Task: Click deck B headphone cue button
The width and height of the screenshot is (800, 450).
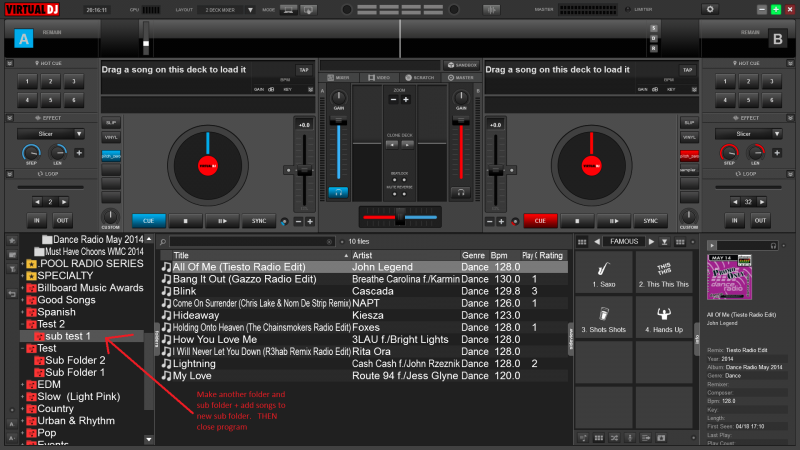Action: click(461, 192)
